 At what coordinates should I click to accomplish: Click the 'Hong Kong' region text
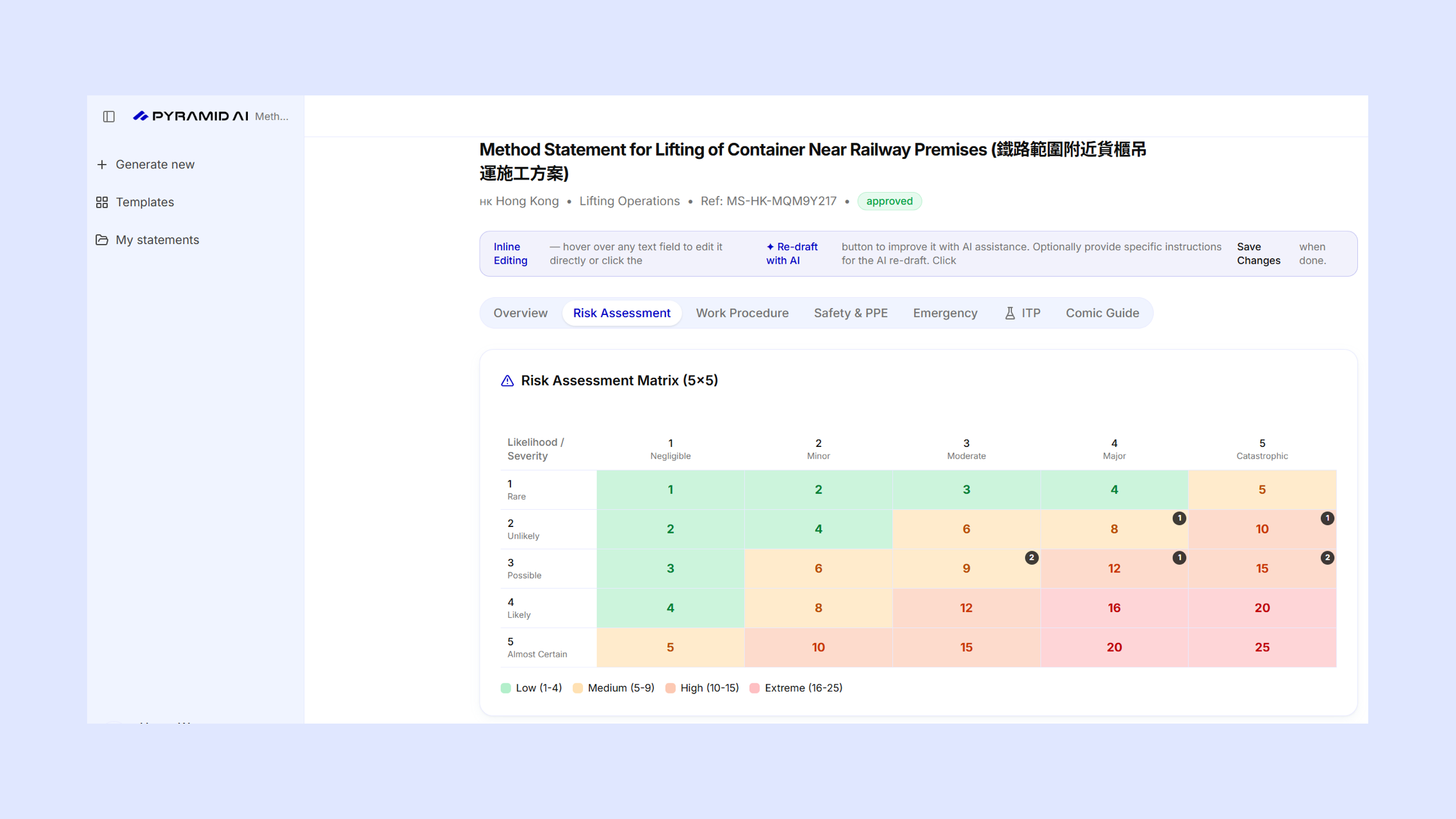click(527, 201)
